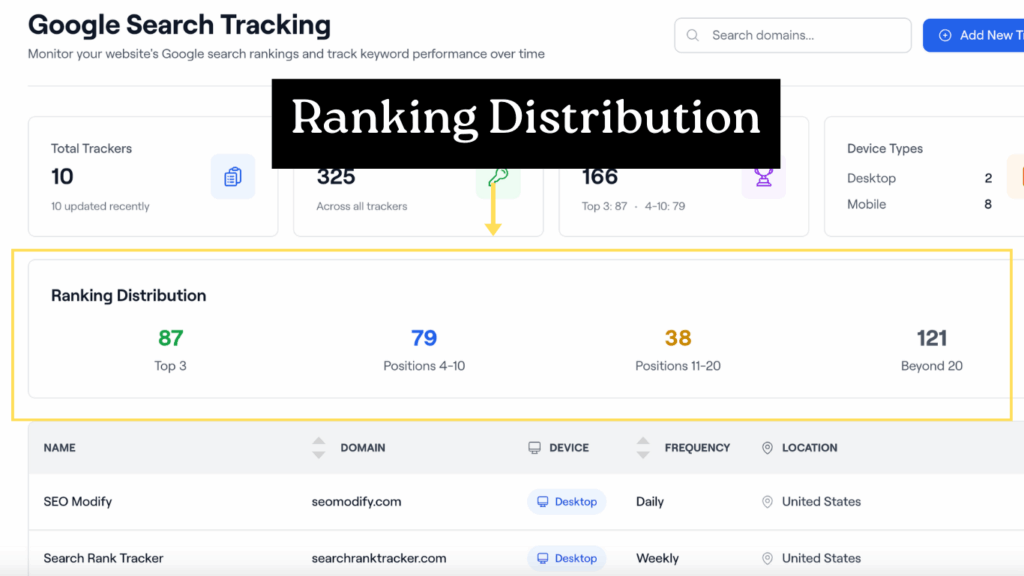Click the monitor icon beside DEVICE header
Viewport: 1024px width, 576px height.
(534, 447)
